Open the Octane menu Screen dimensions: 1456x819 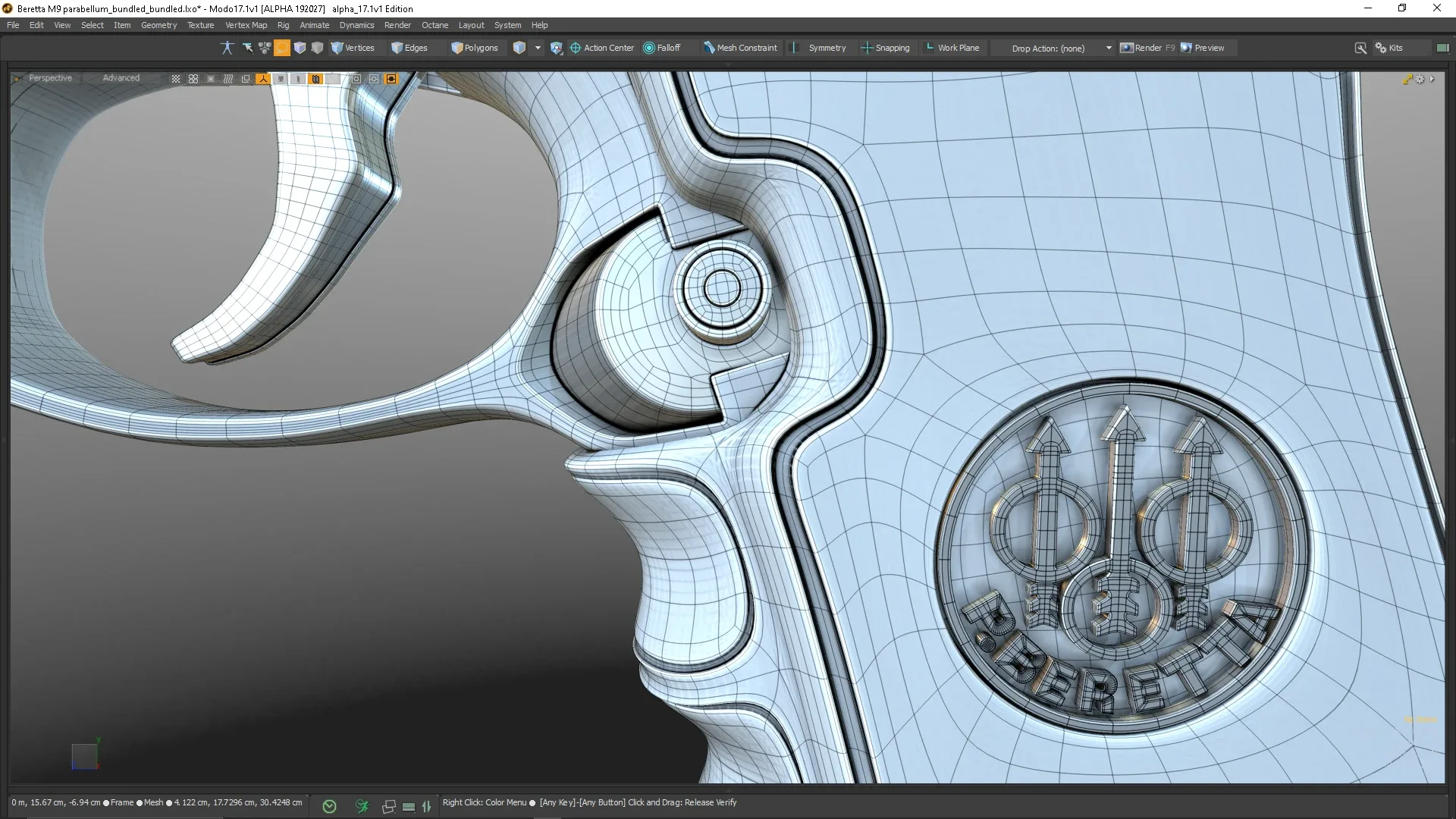pos(435,25)
